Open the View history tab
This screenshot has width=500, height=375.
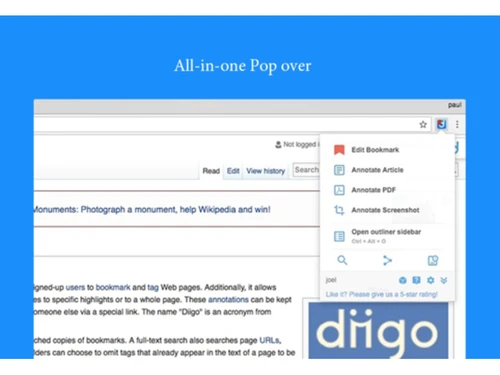[x=266, y=171]
